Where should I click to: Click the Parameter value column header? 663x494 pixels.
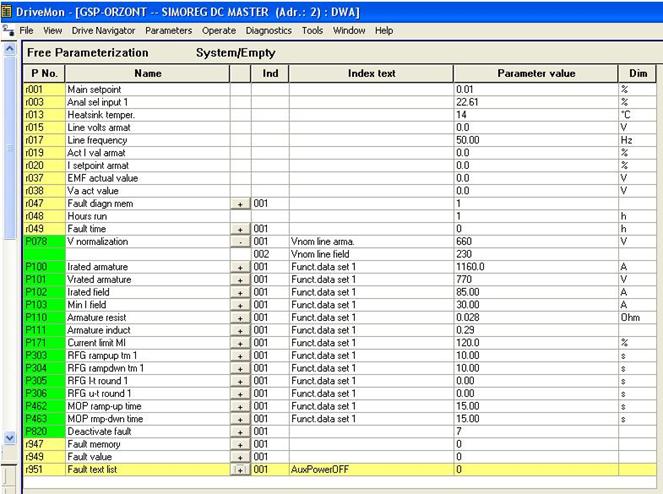coord(536,74)
